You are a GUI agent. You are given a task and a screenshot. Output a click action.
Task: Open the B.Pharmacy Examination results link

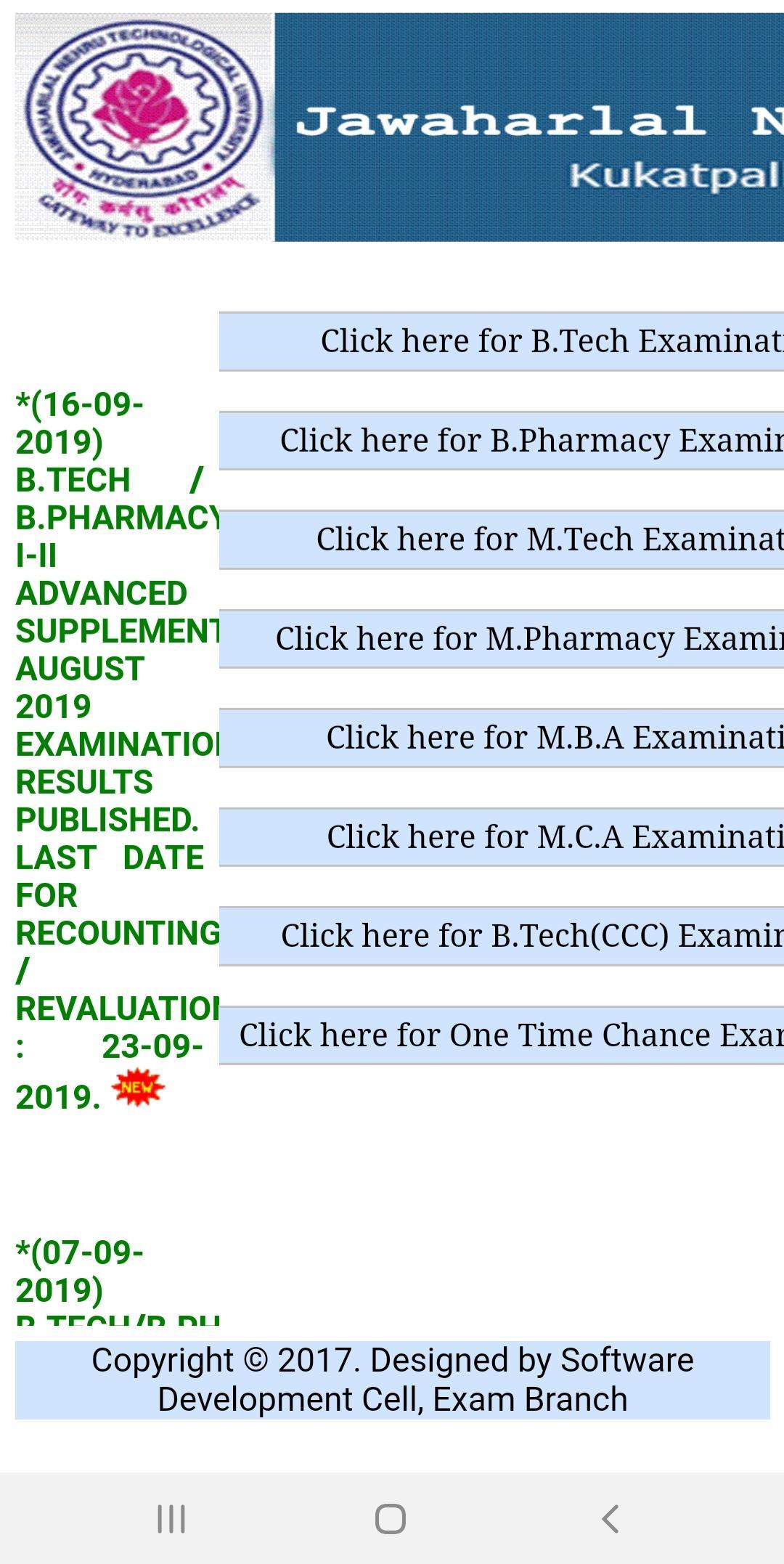pos(502,441)
